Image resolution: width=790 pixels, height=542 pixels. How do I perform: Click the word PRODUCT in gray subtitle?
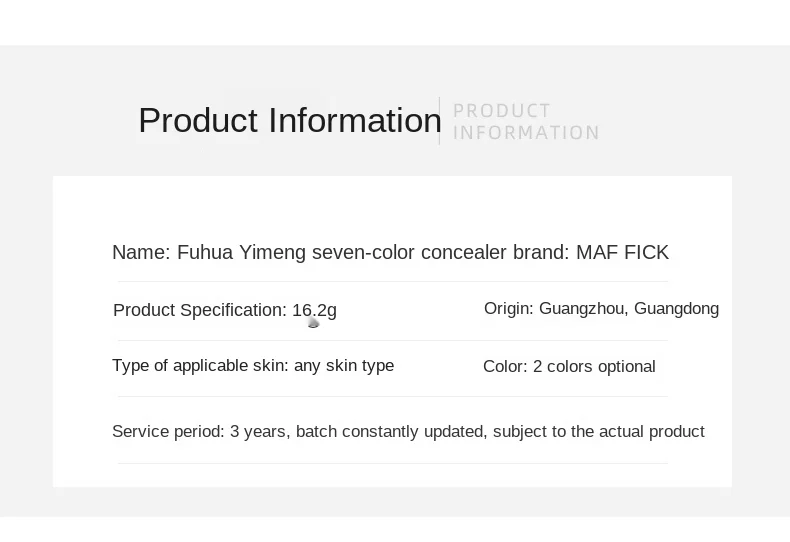(501, 110)
